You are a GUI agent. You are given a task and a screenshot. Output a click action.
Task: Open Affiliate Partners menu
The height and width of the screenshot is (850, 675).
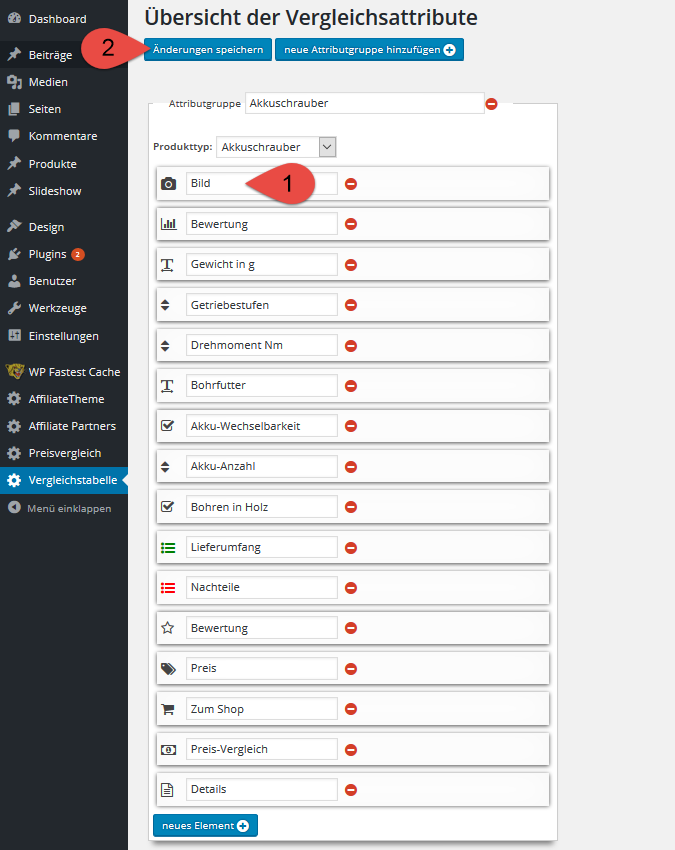[63, 426]
